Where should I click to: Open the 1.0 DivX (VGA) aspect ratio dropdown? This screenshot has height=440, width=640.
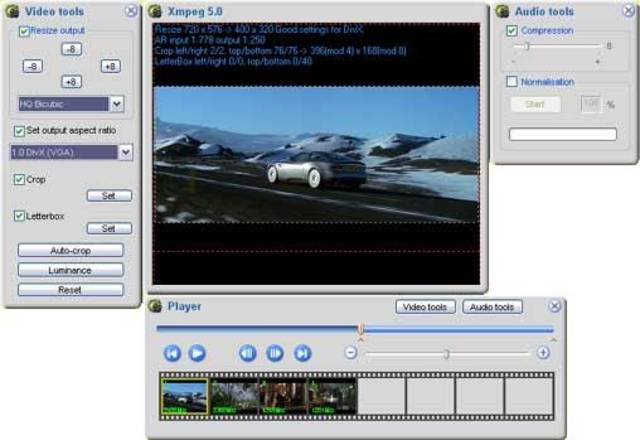(126, 153)
